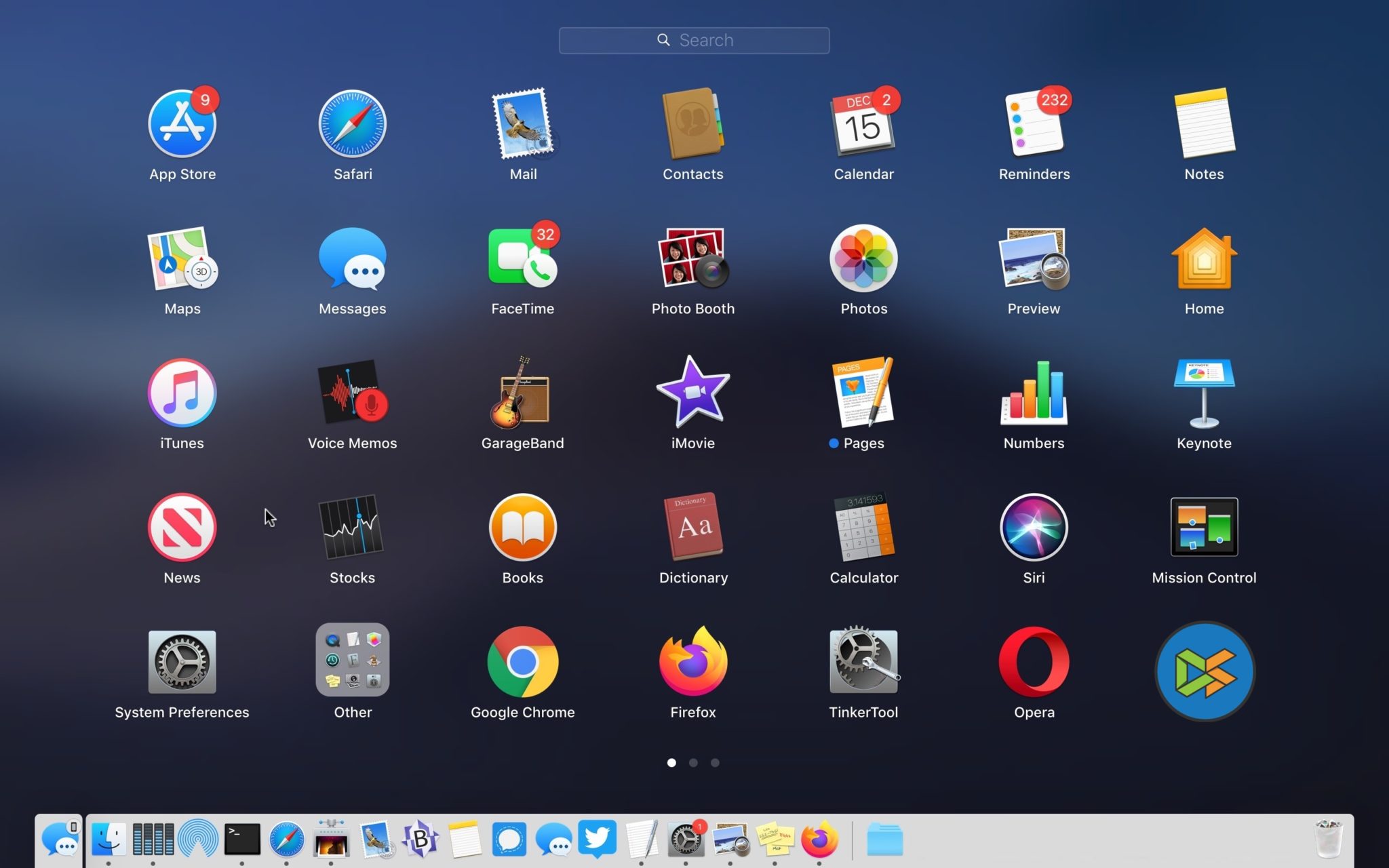This screenshot has width=1389, height=868.
Task: Launch the iMovie app
Action: pyautogui.click(x=692, y=393)
